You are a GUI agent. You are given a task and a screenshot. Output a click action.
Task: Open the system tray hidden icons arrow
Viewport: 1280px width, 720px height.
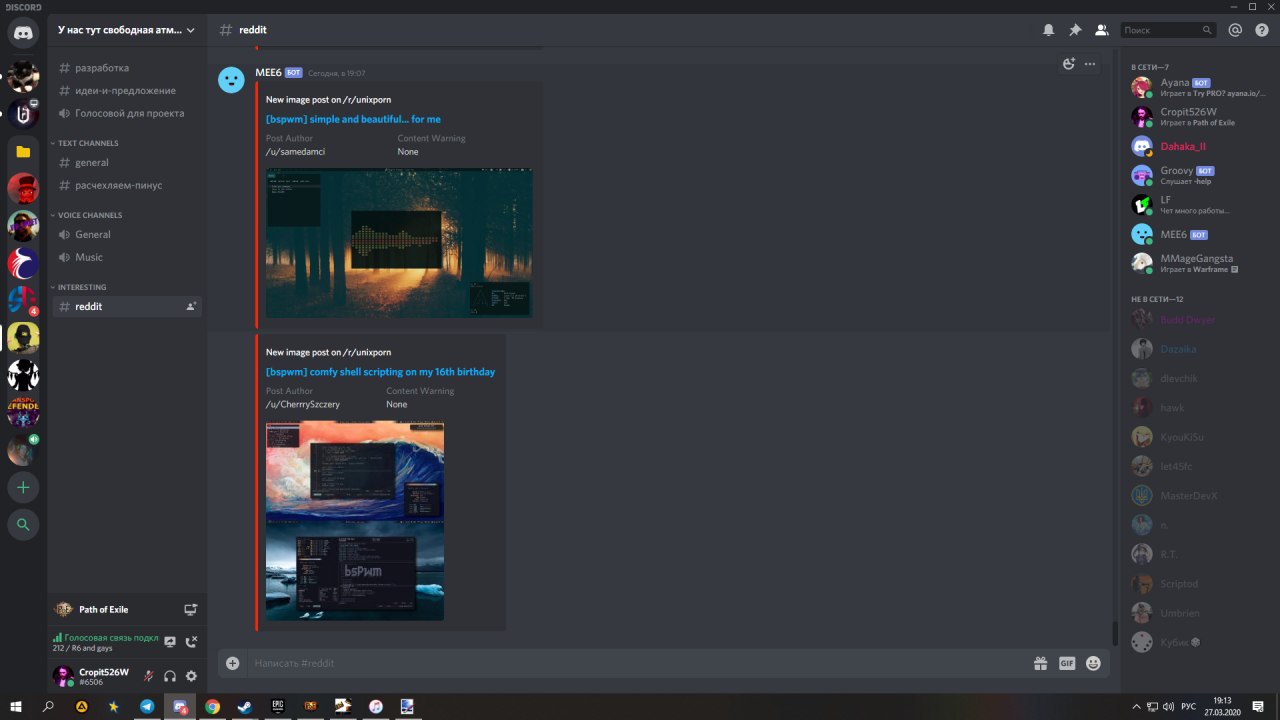(1135, 706)
